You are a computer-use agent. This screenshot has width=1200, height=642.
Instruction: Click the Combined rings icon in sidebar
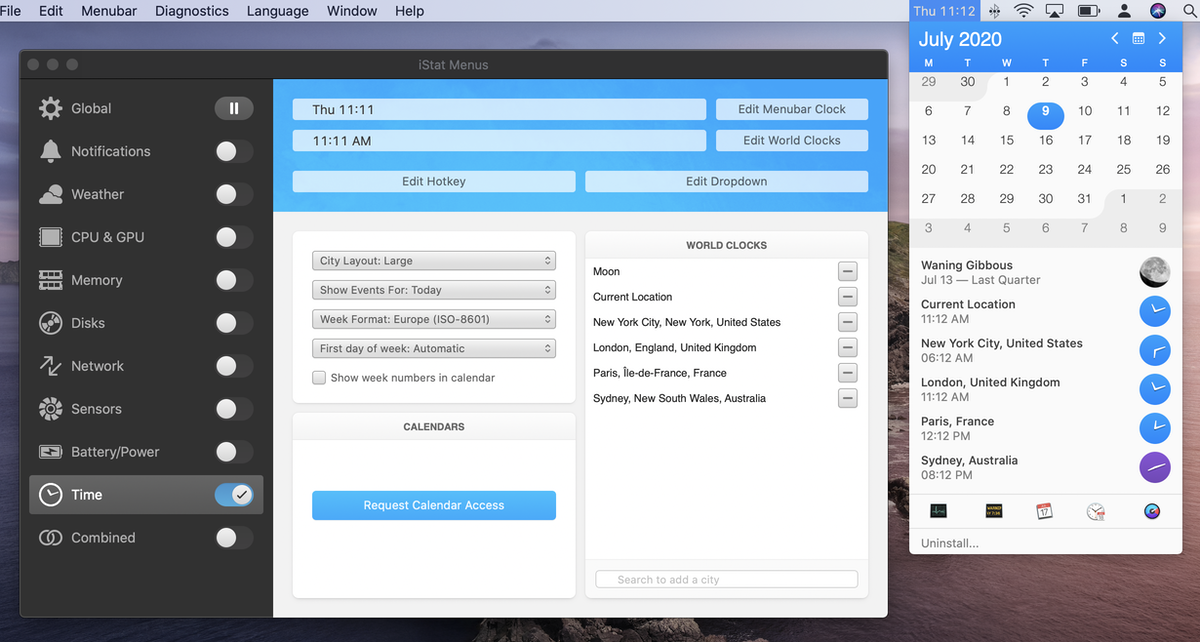(50, 538)
